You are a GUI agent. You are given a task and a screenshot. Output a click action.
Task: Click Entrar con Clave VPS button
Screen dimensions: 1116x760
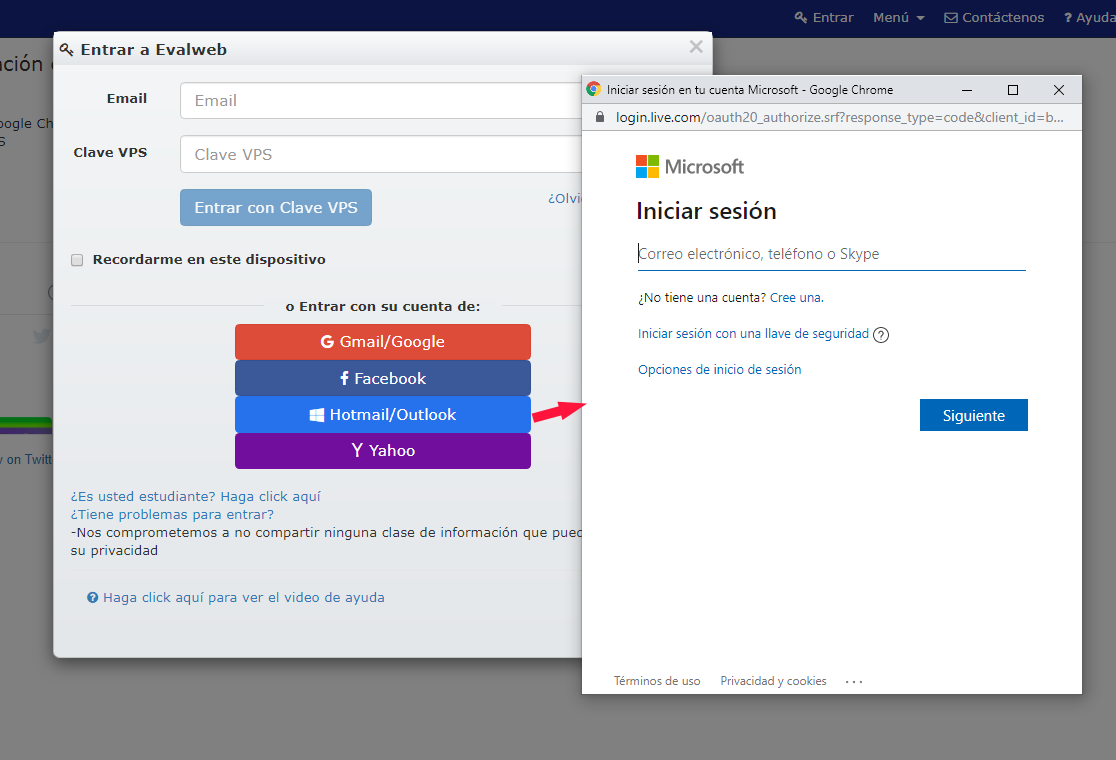276,208
